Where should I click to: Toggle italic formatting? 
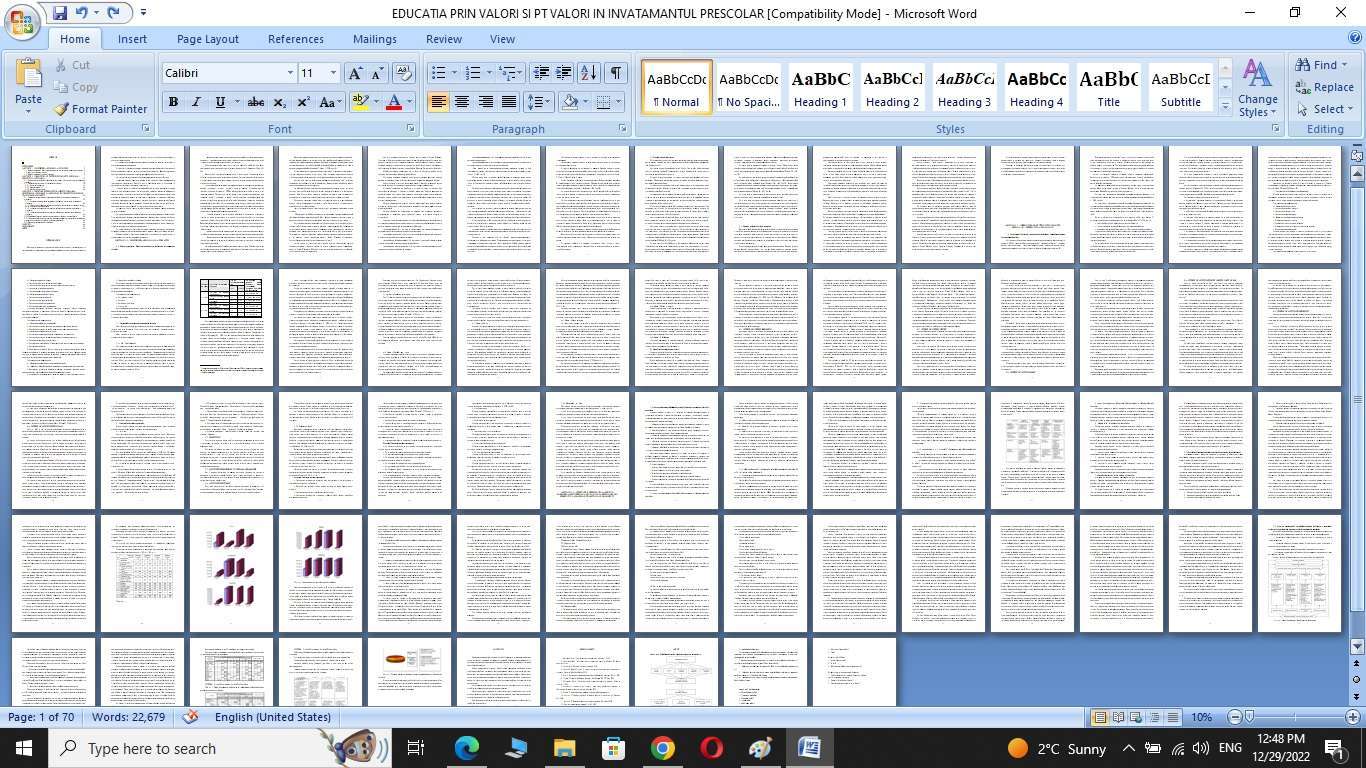click(196, 102)
